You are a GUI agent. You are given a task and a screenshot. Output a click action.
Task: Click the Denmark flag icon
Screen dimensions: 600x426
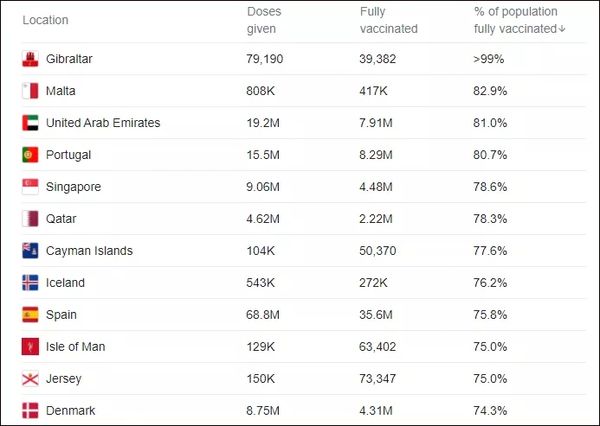(30, 410)
